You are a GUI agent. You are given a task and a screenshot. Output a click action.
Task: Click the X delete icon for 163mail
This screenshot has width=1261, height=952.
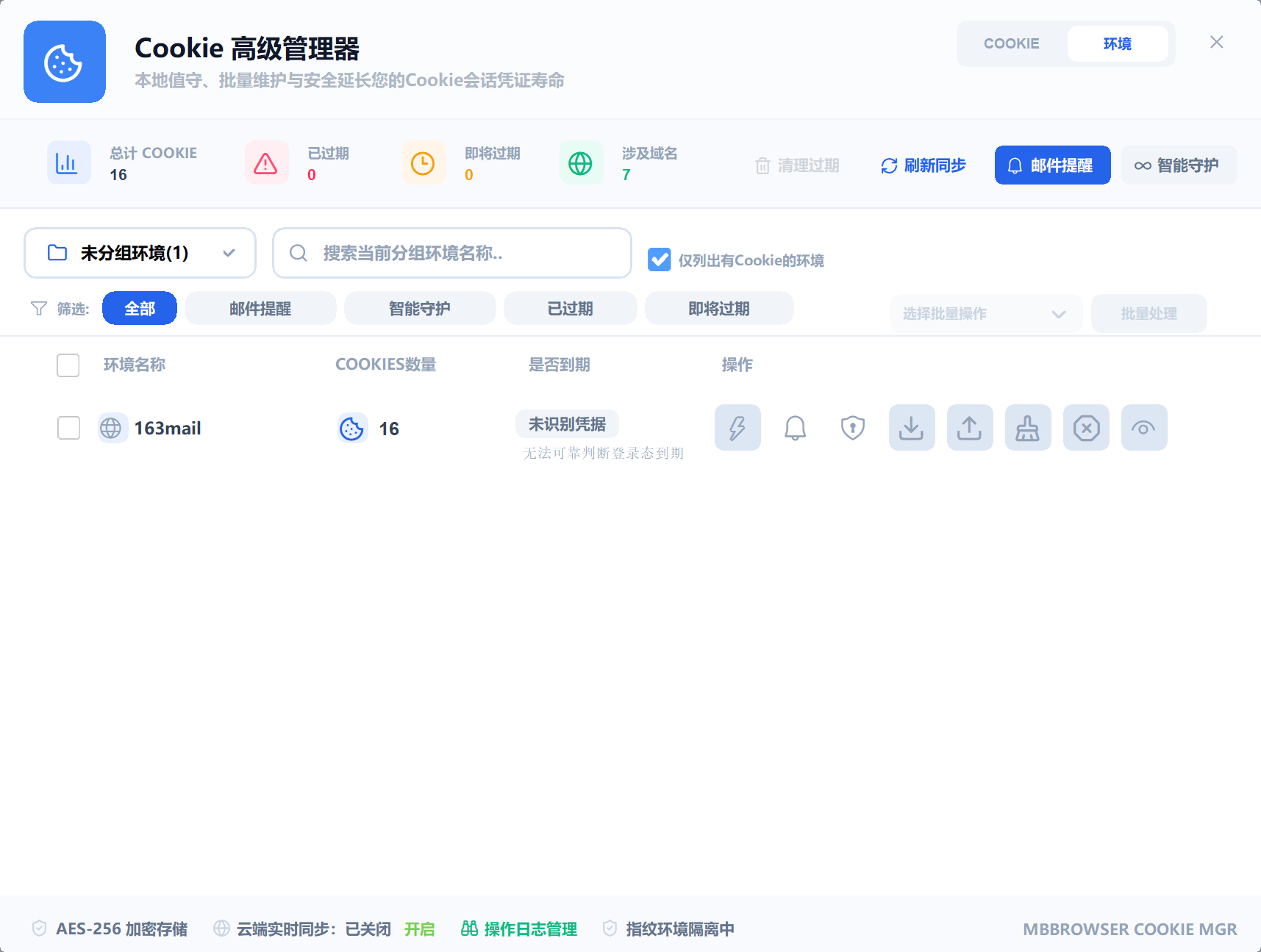pyautogui.click(x=1086, y=427)
